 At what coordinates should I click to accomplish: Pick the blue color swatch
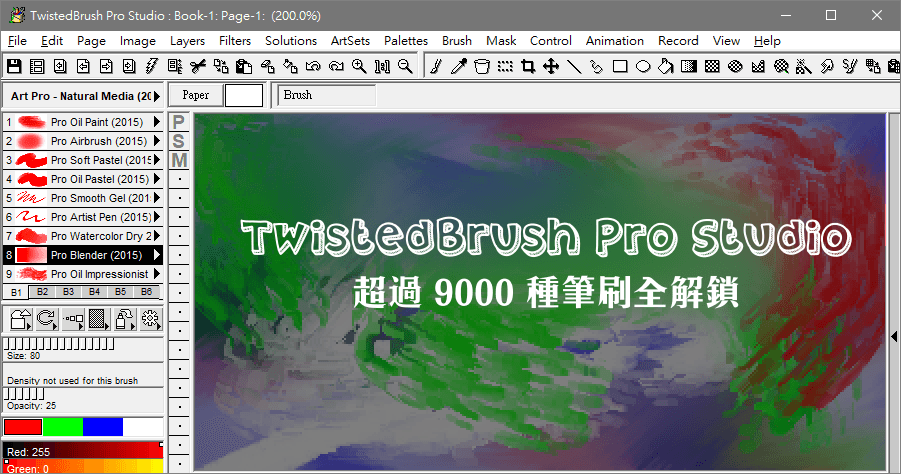click(103, 427)
